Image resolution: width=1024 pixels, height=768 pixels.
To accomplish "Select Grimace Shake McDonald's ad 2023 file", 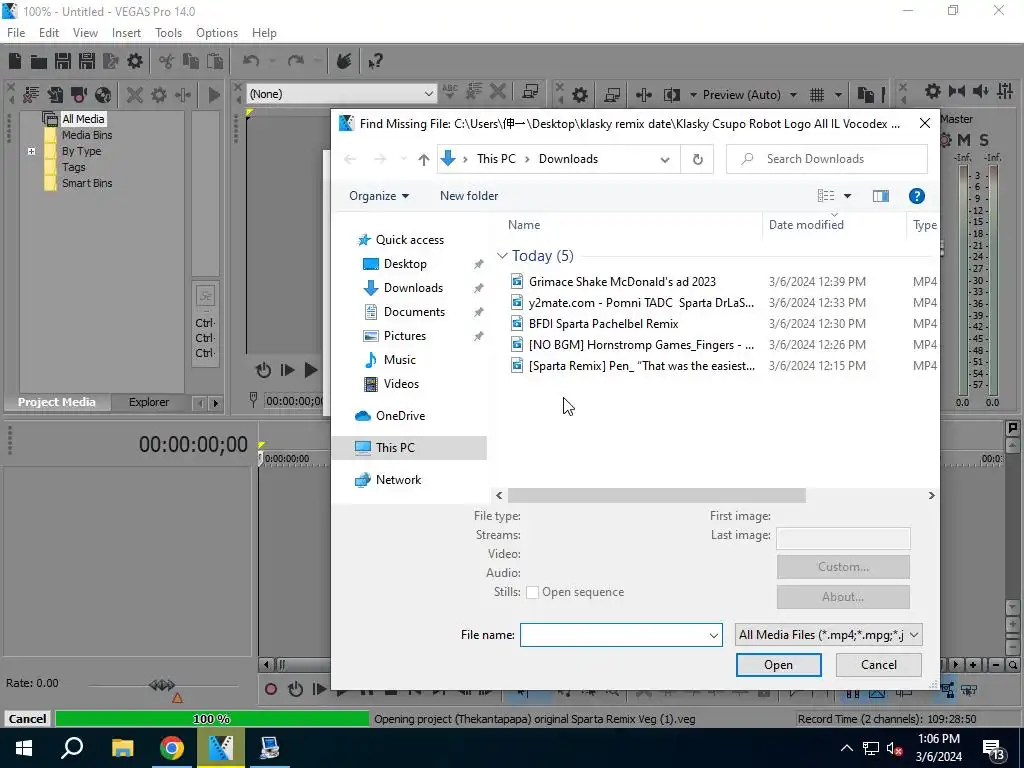I will click(622, 281).
